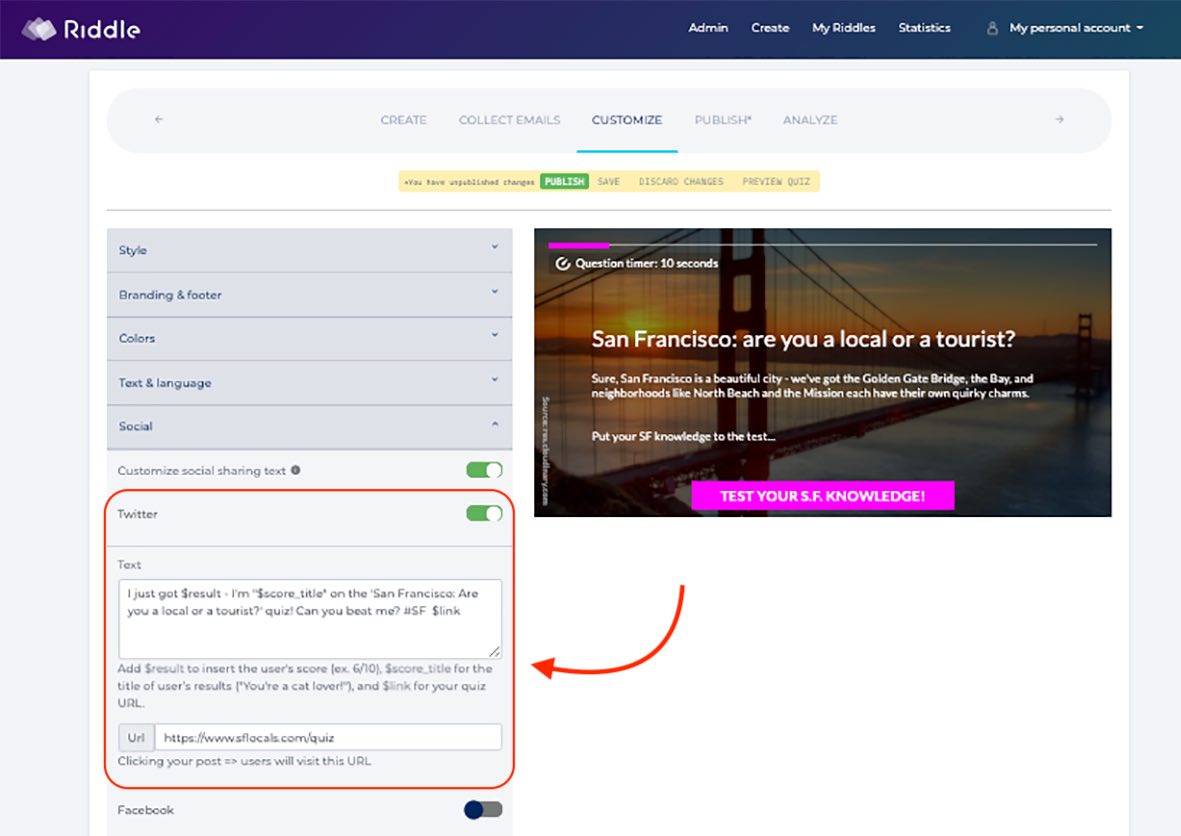The width and height of the screenshot is (1181, 836).
Task: Click the account user icon
Action: (993, 28)
